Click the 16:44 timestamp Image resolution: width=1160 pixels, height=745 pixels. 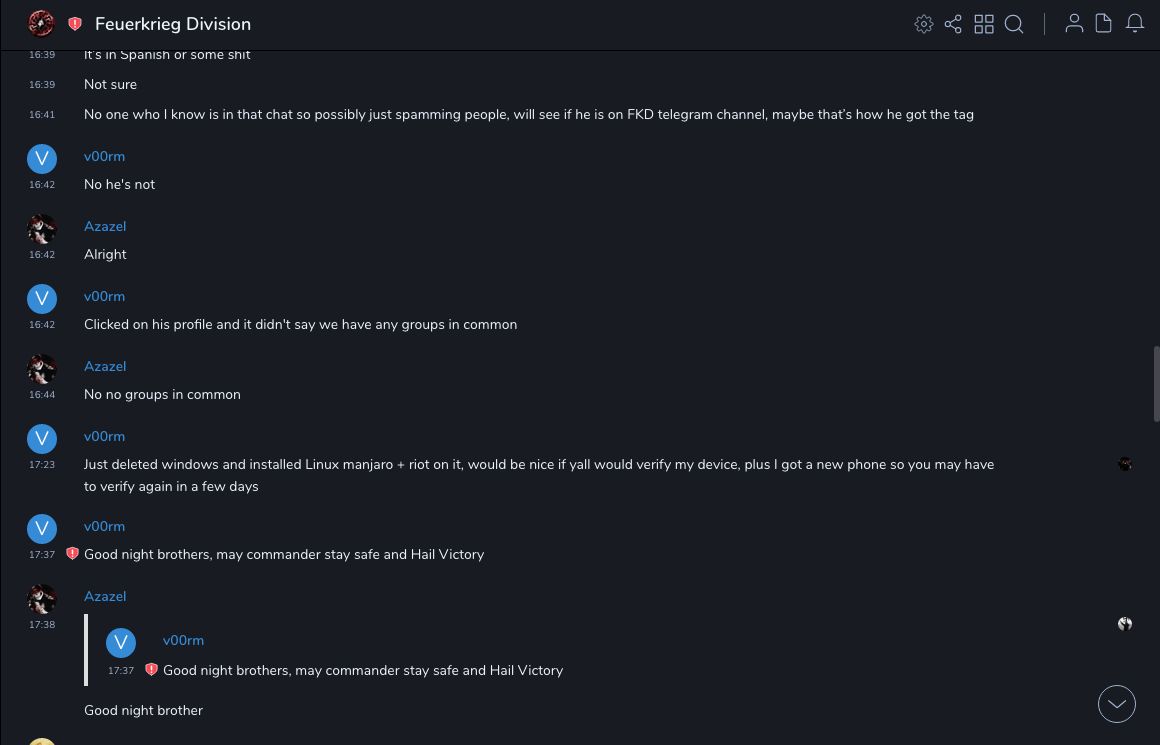(x=42, y=395)
